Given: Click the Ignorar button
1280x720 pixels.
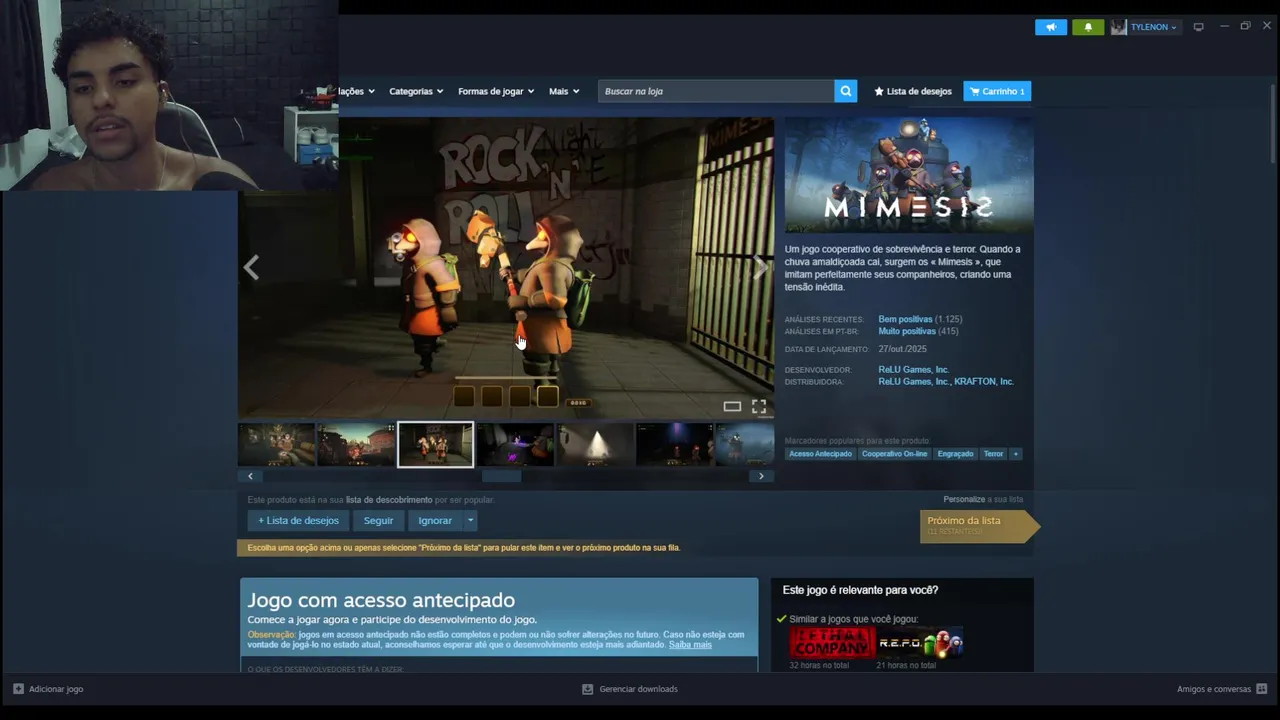Looking at the screenshot, I should pyautogui.click(x=435, y=520).
